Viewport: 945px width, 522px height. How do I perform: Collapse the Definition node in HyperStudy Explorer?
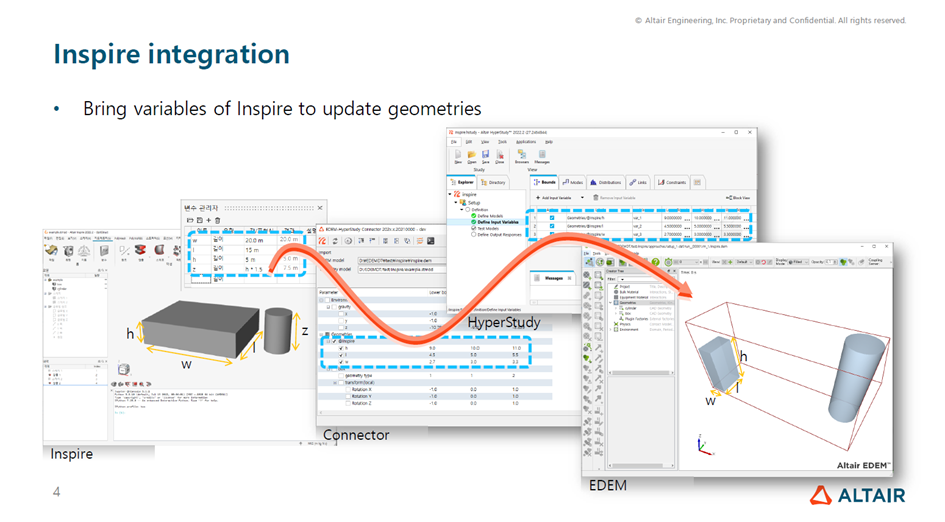pyautogui.click(x=462, y=210)
